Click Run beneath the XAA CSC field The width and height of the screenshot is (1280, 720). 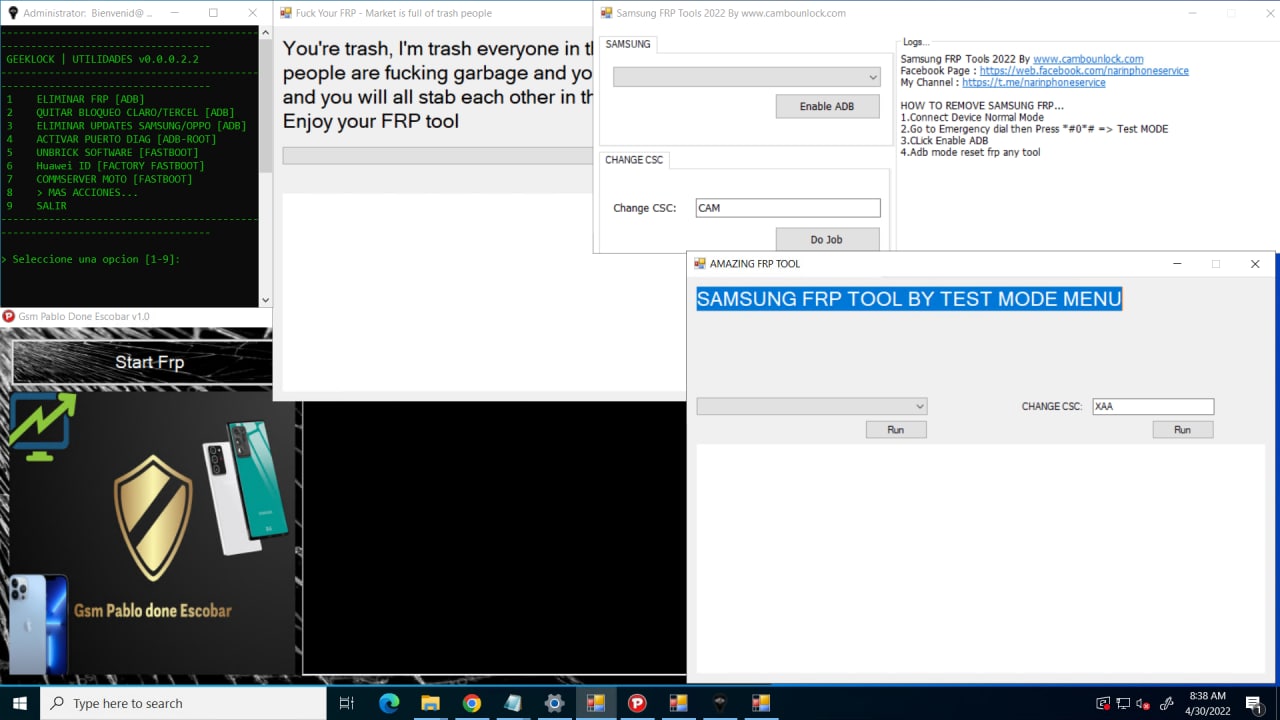point(1182,429)
